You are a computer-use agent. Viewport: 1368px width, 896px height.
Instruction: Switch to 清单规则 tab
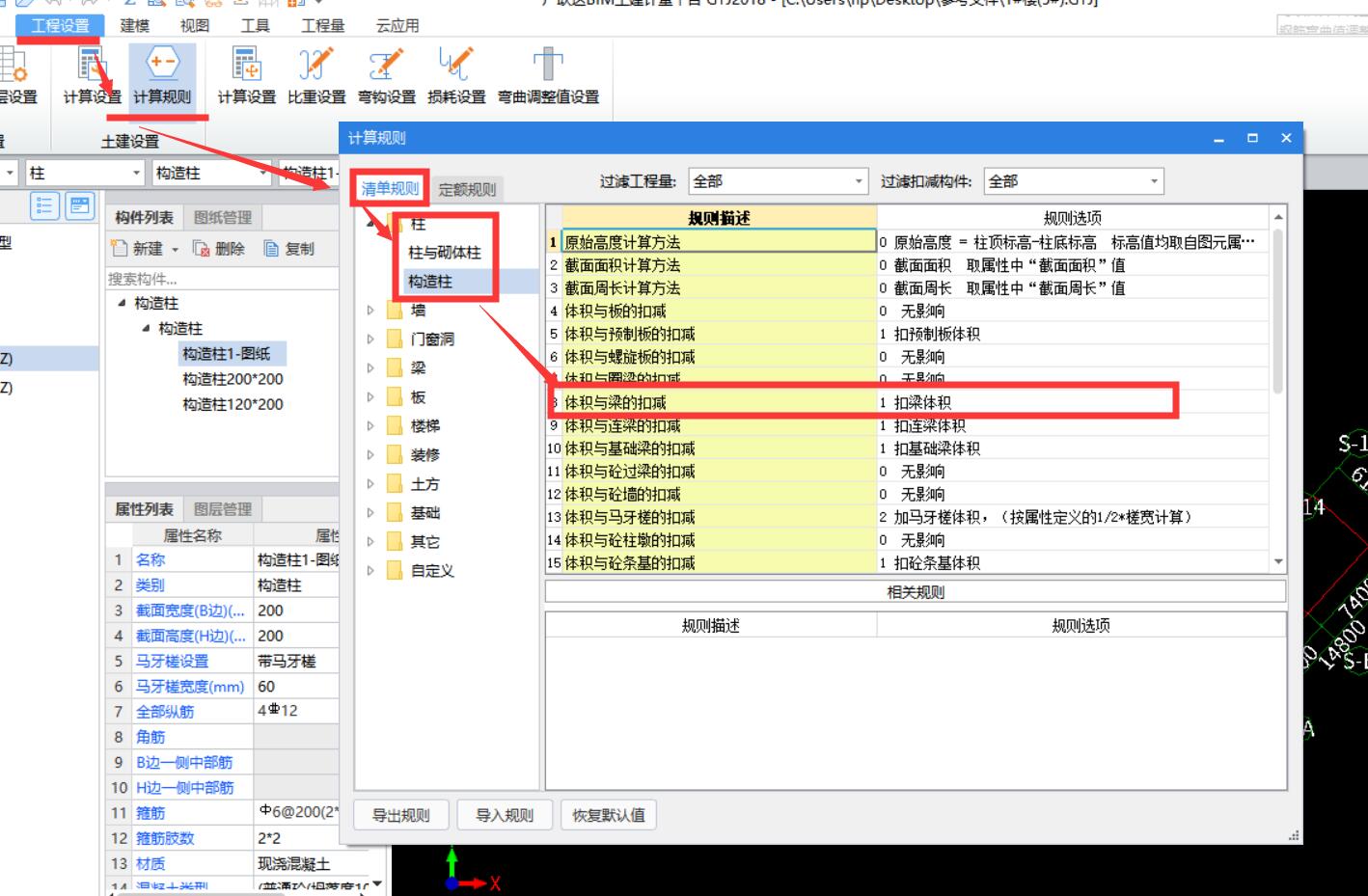click(x=390, y=189)
